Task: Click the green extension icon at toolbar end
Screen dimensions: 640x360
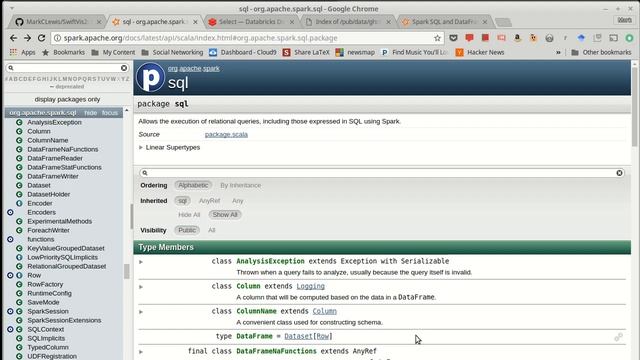Action: [x=629, y=38]
